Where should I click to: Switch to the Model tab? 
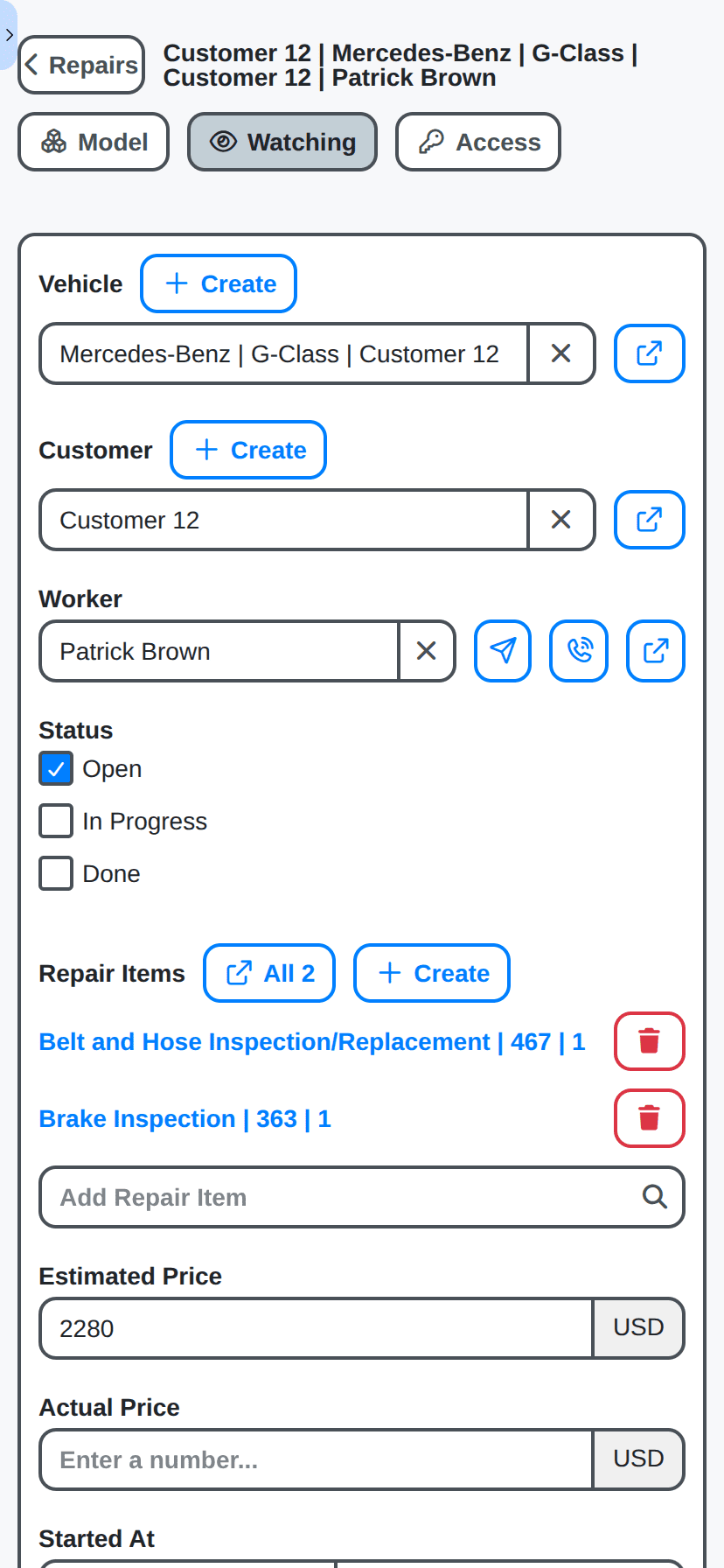tap(94, 142)
